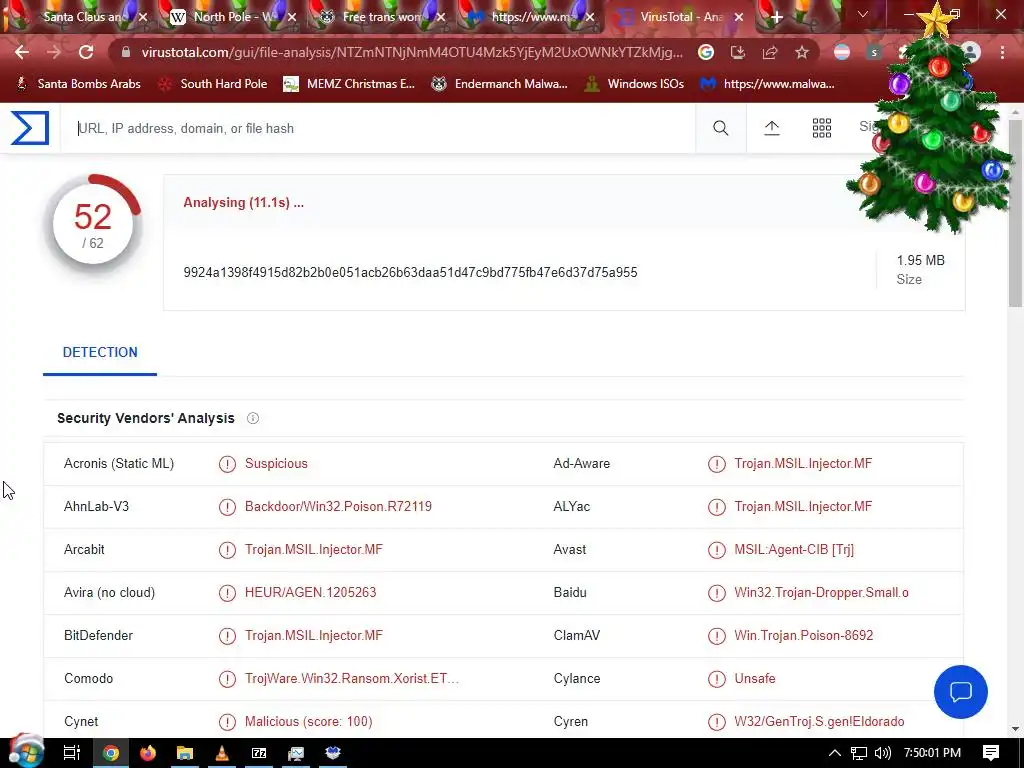Open Task View in the taskbar
The width and height of the screenshot is (1024, 768).
71,753
